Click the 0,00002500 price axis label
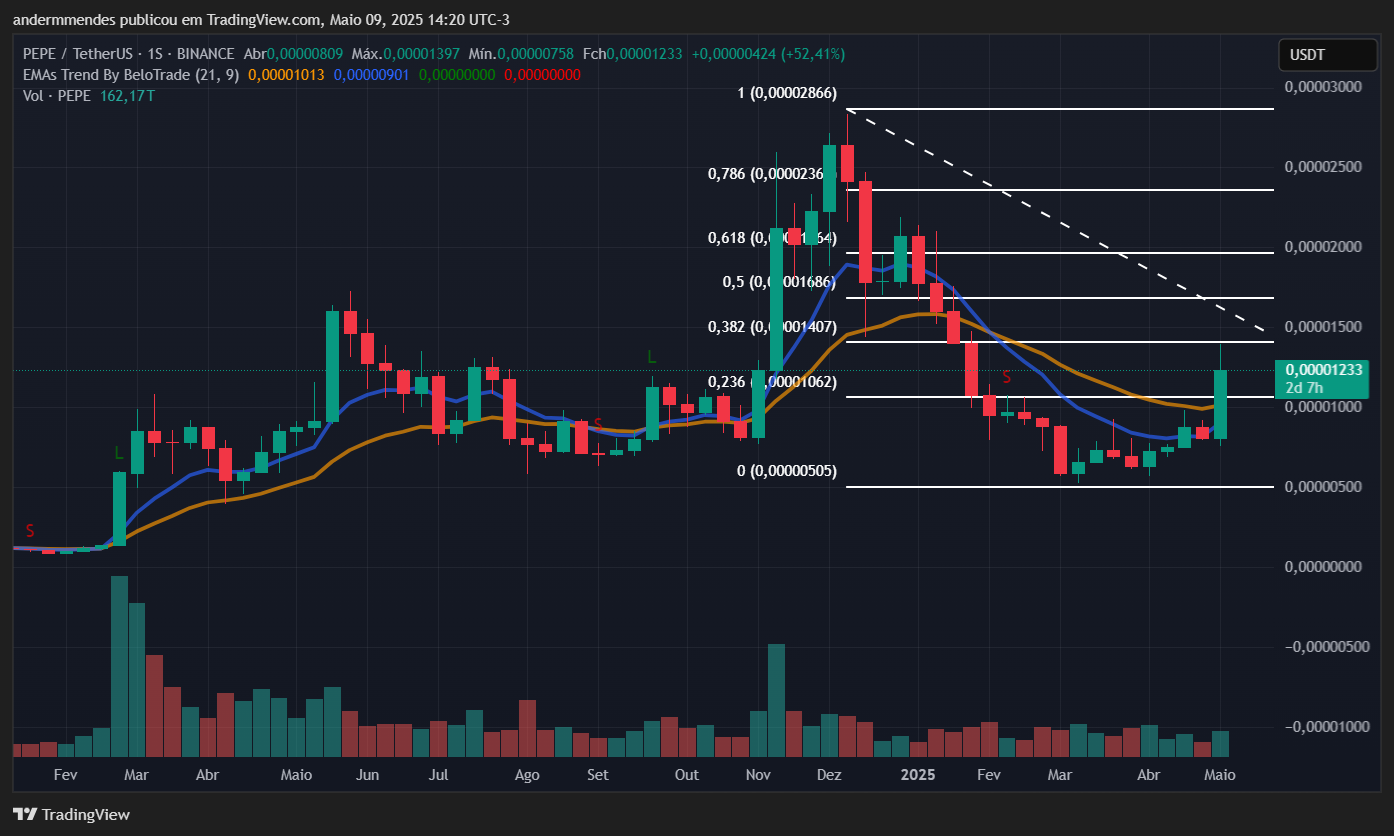 click(1325, 167)
